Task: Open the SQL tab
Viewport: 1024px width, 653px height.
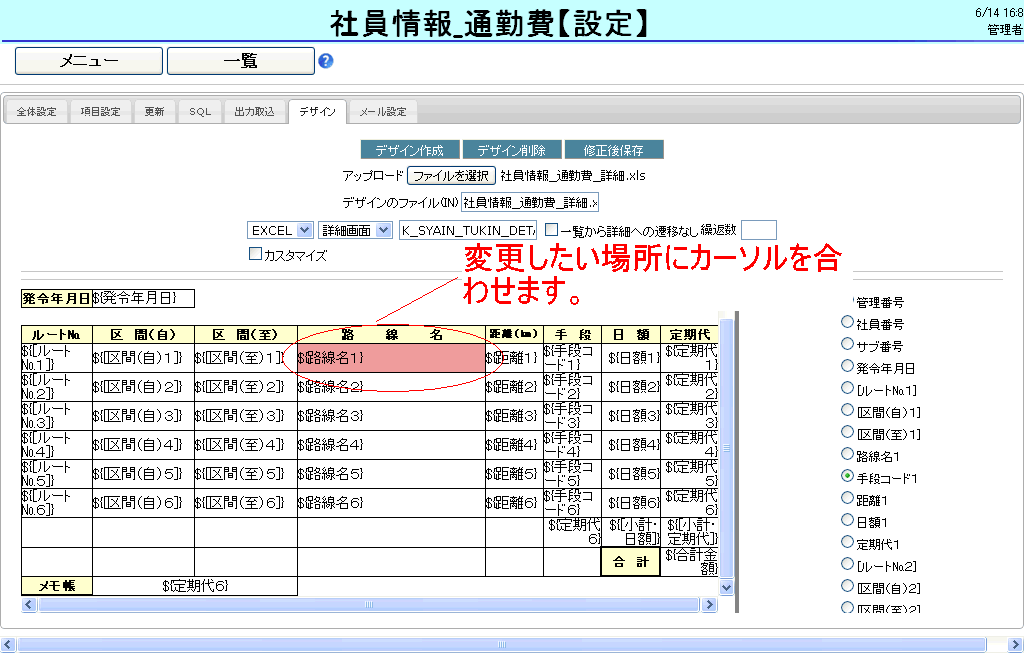Action: click(200, 112)
